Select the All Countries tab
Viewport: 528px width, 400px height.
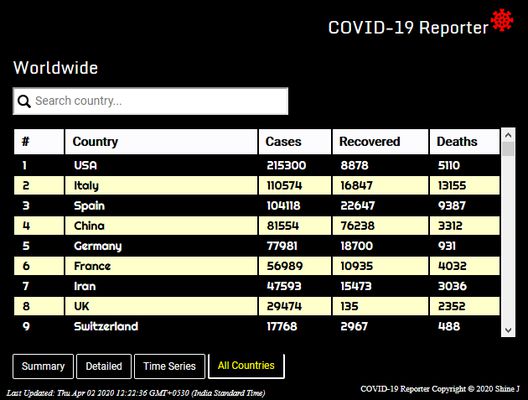[x=246, y=366]
